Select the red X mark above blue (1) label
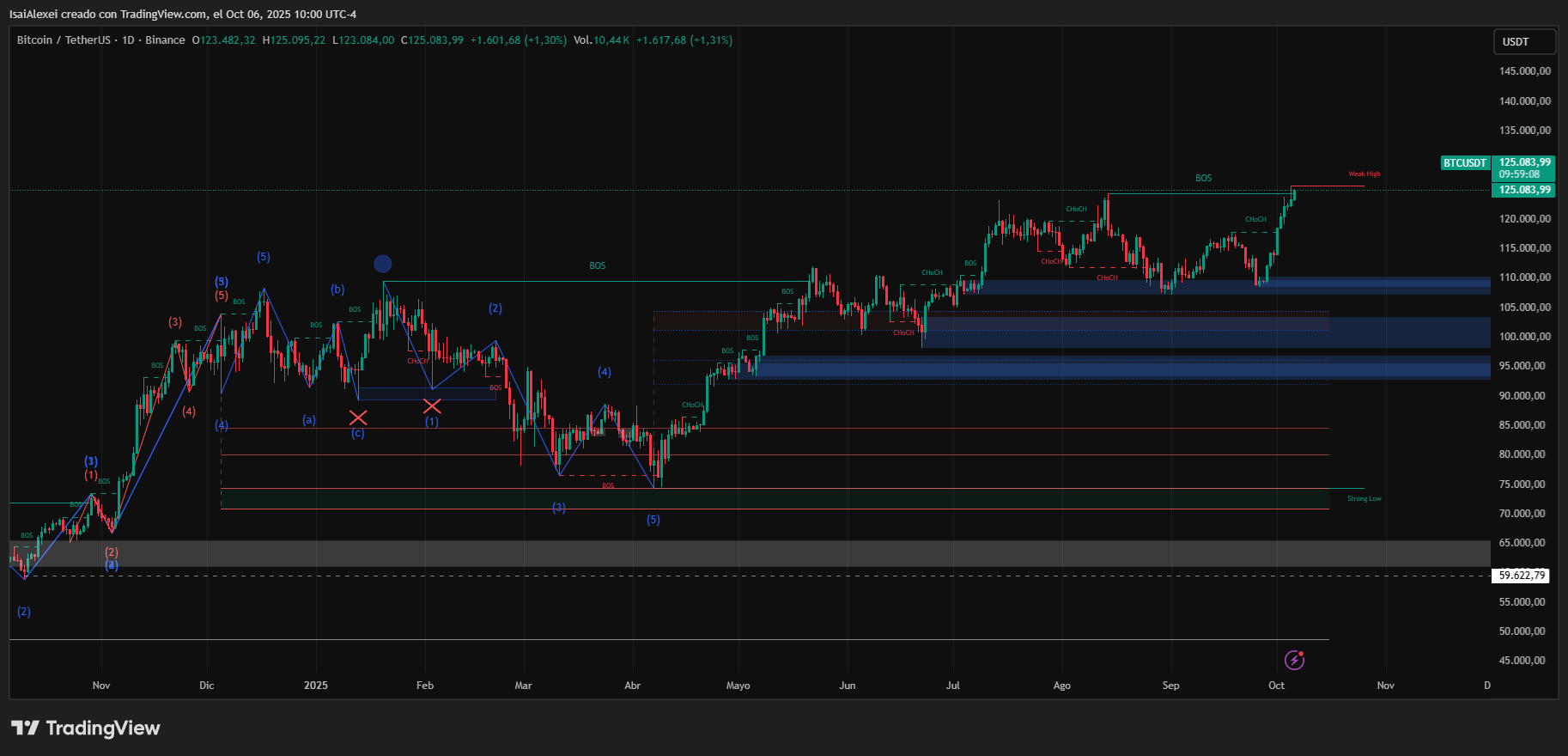The image size is (1568, 756). [x=432, y=406]
